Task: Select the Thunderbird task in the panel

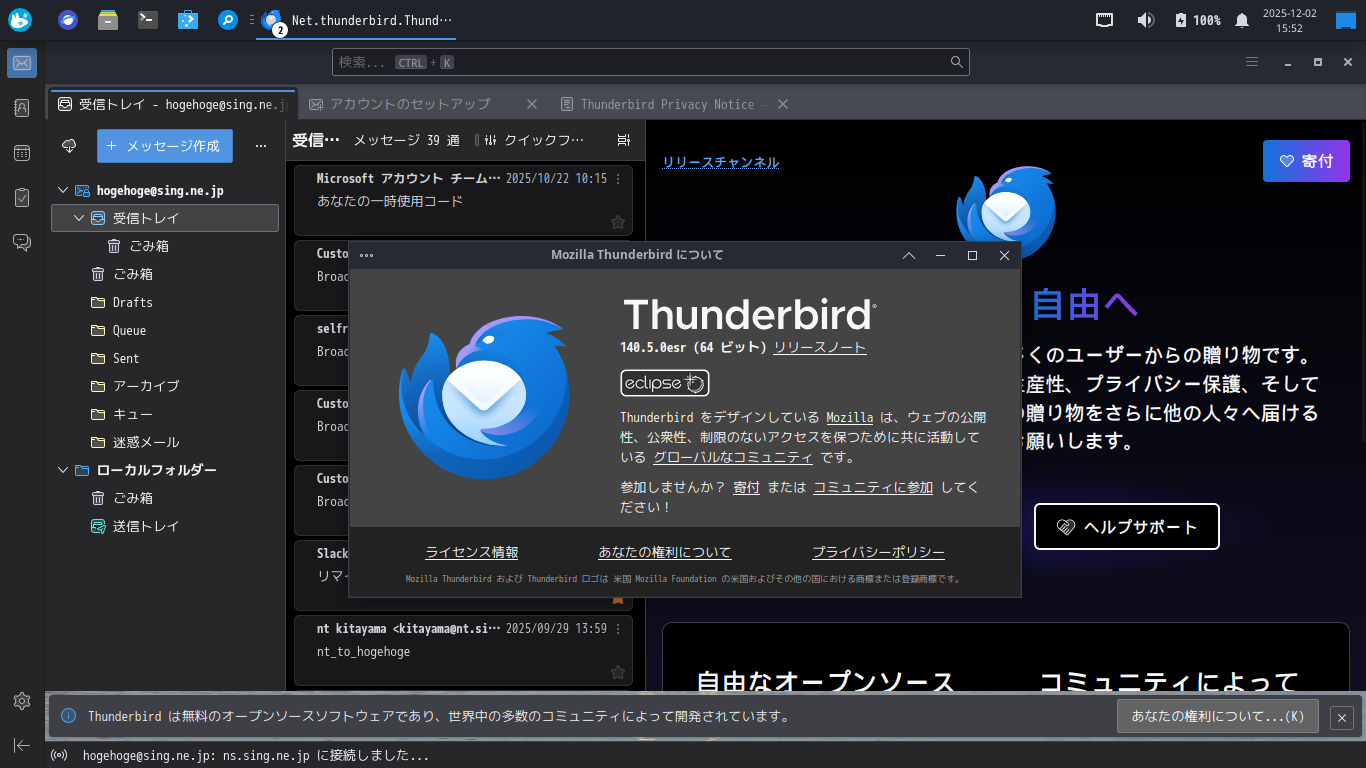Action: coord(357,20)
